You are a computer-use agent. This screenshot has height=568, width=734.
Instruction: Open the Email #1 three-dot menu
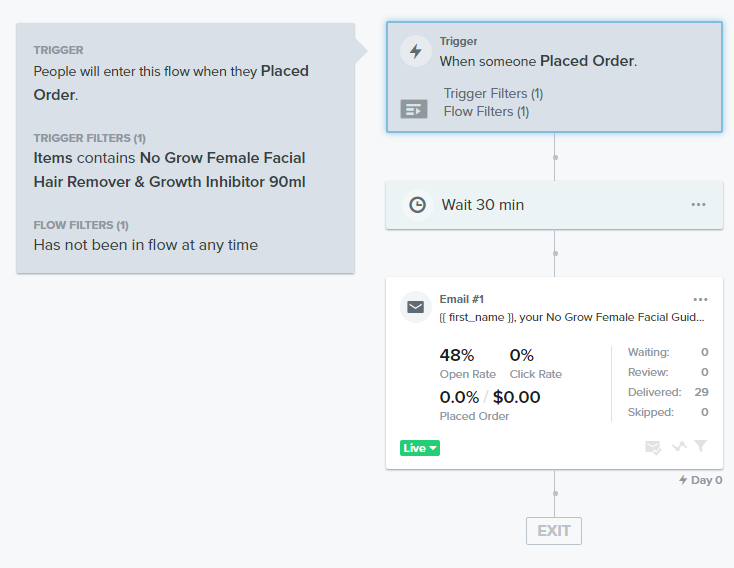700,300
